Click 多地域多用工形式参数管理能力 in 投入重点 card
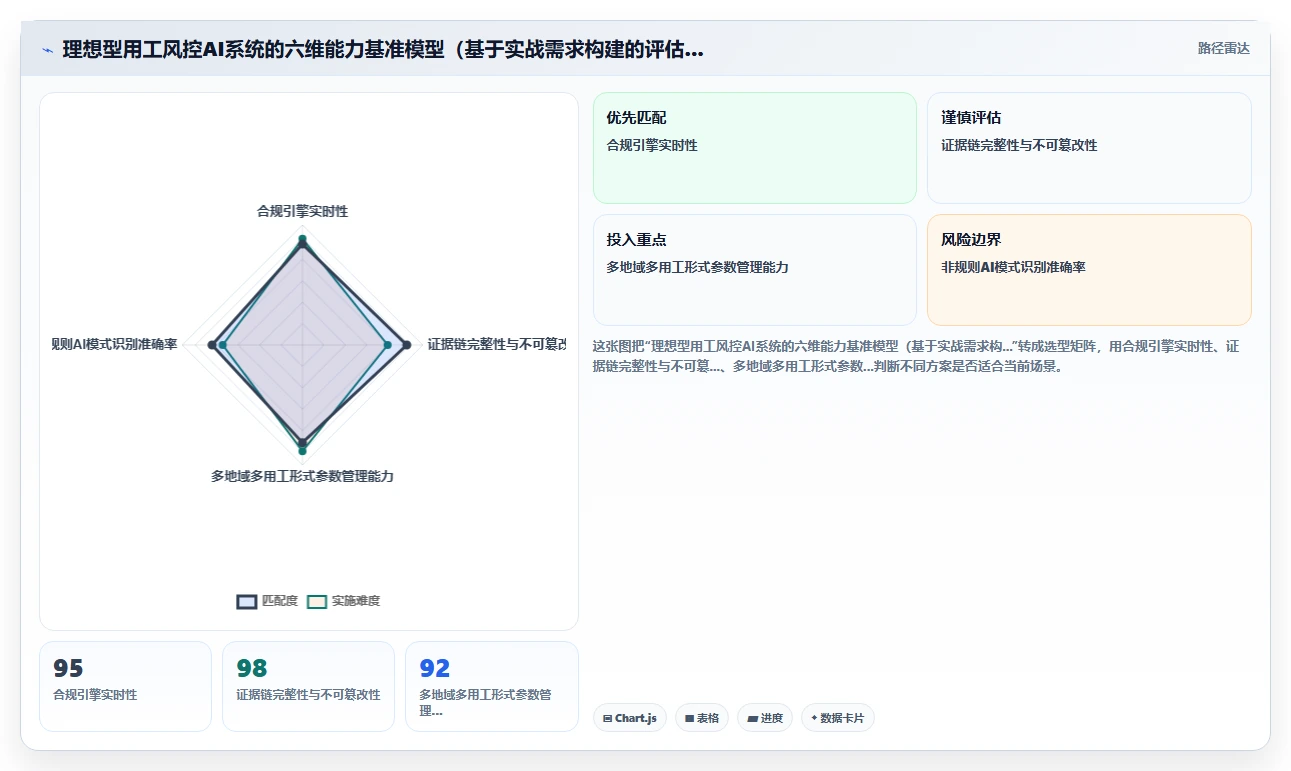The height and width of the screenshot is (771, 1291). click(697, 267)
